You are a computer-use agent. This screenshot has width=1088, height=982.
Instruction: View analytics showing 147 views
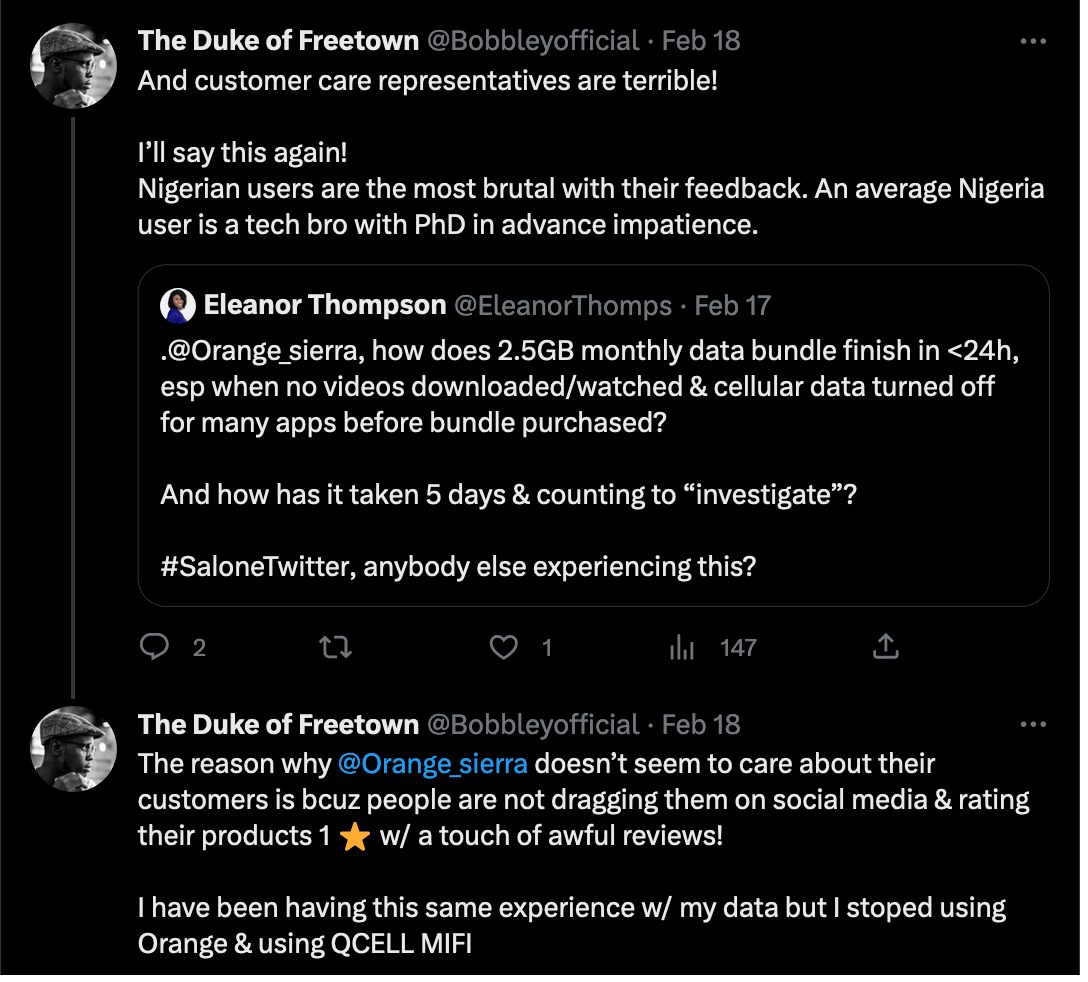pos(682,648)
